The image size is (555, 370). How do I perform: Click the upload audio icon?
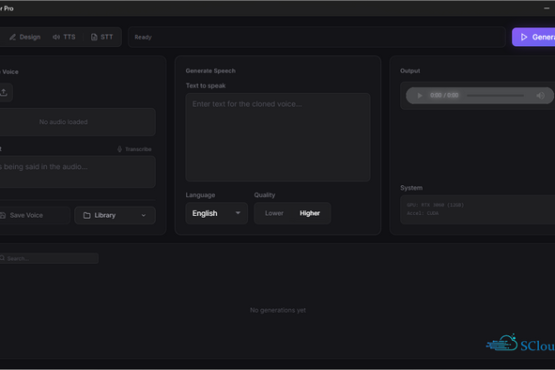point(4,92)
